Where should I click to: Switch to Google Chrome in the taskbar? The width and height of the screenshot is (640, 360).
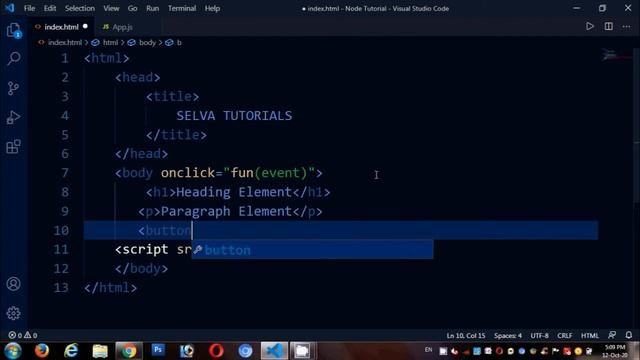pos(129,351)
